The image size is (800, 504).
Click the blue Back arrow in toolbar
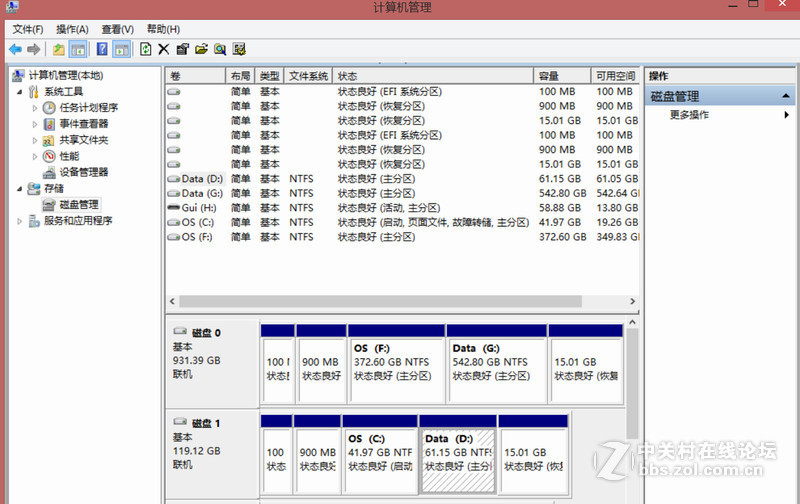[15, 49]
